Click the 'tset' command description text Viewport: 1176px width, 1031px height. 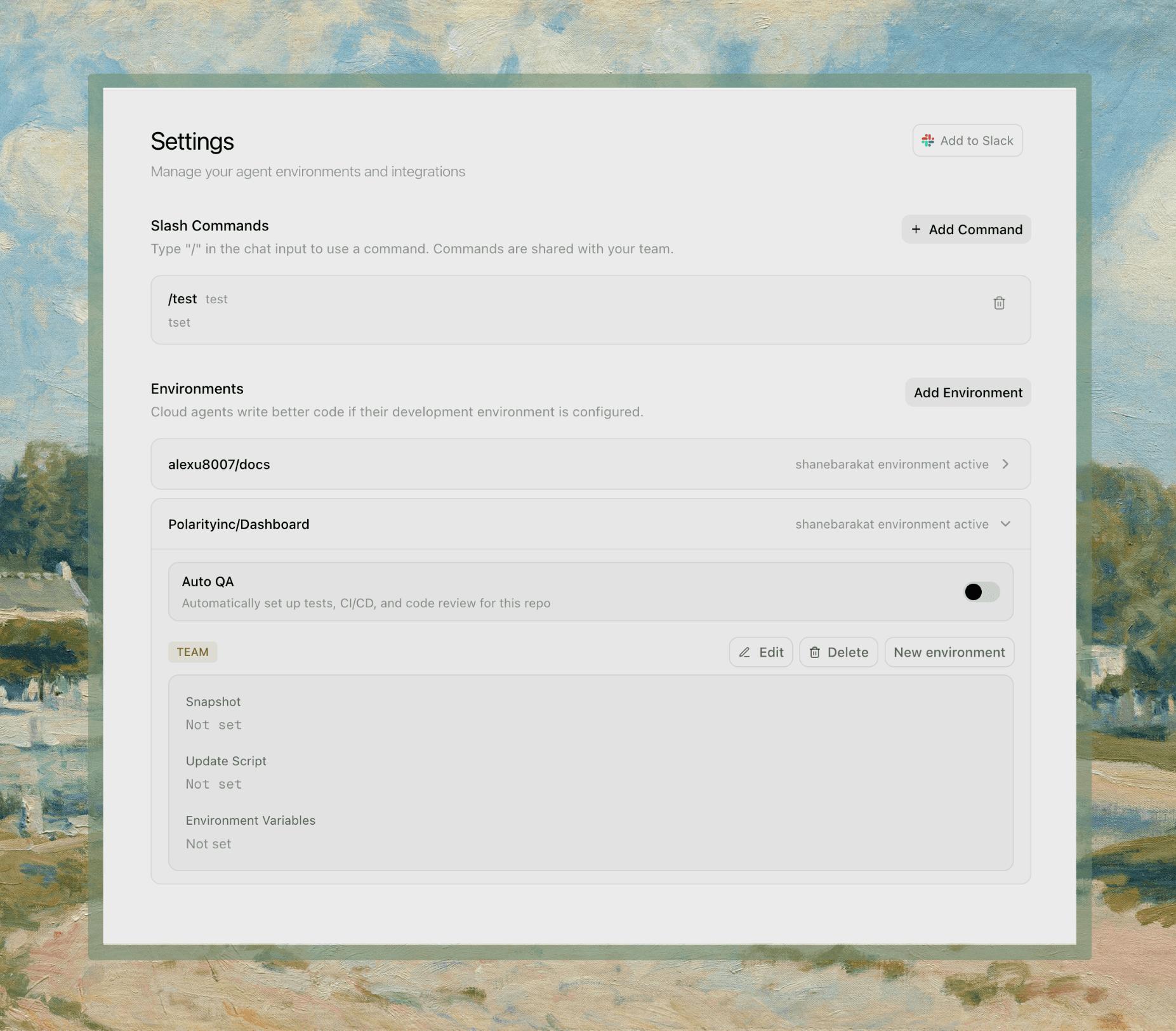pos(179,322)
